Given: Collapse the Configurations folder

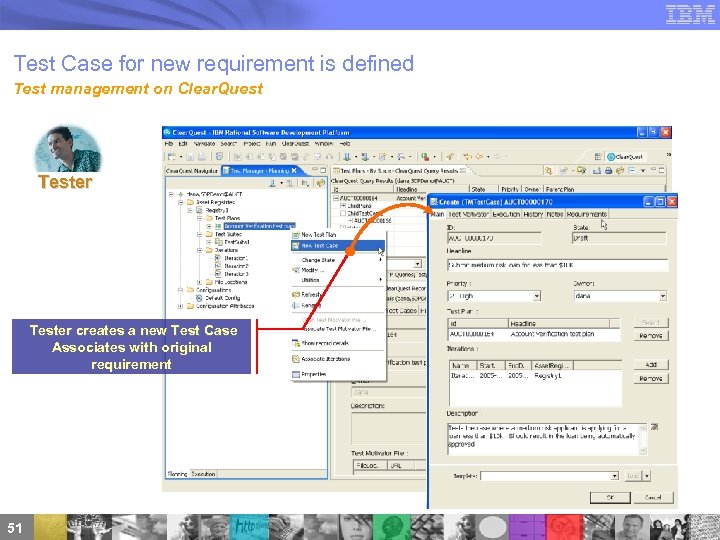Looking at the screenshot, I should [x=181, y=290].
